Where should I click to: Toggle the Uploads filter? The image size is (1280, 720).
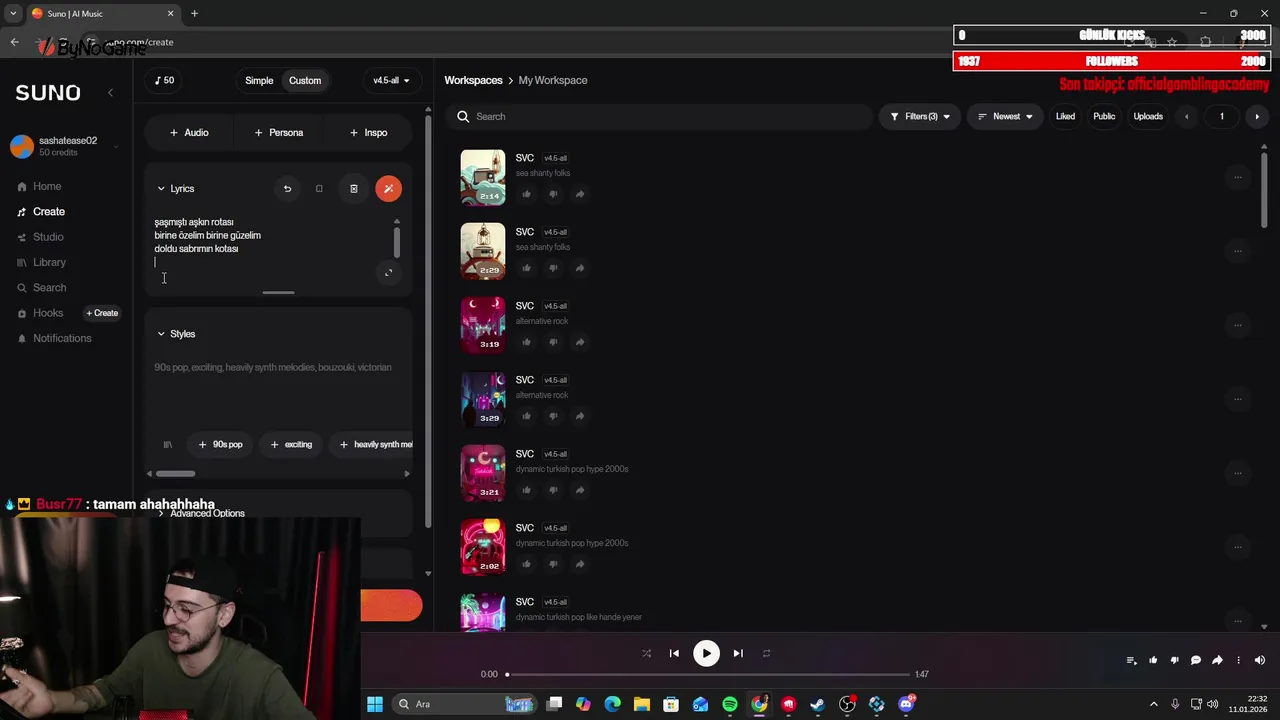[1148, 117]
